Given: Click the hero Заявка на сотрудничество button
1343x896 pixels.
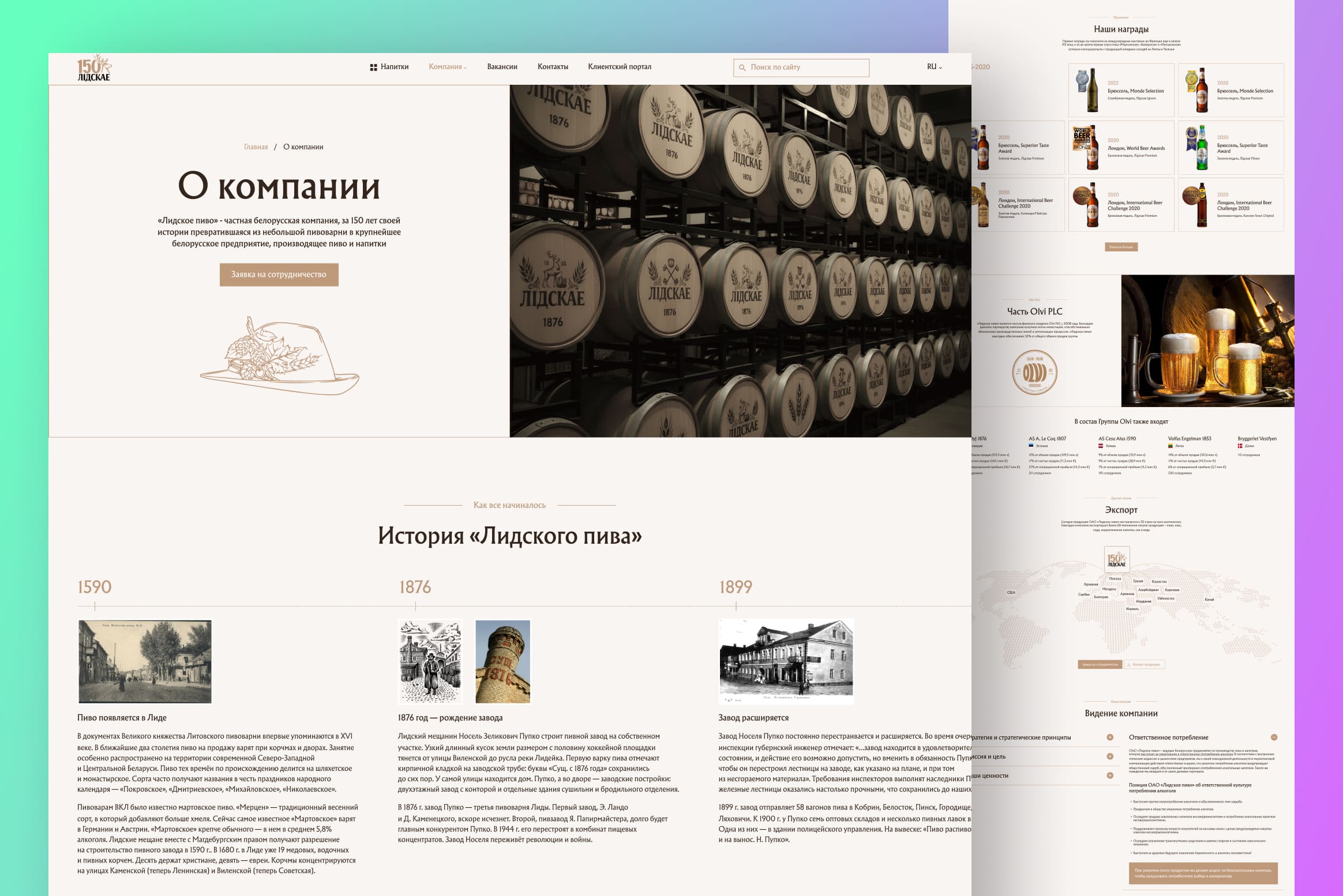Looking at the screenshot, I should [279, 274].
